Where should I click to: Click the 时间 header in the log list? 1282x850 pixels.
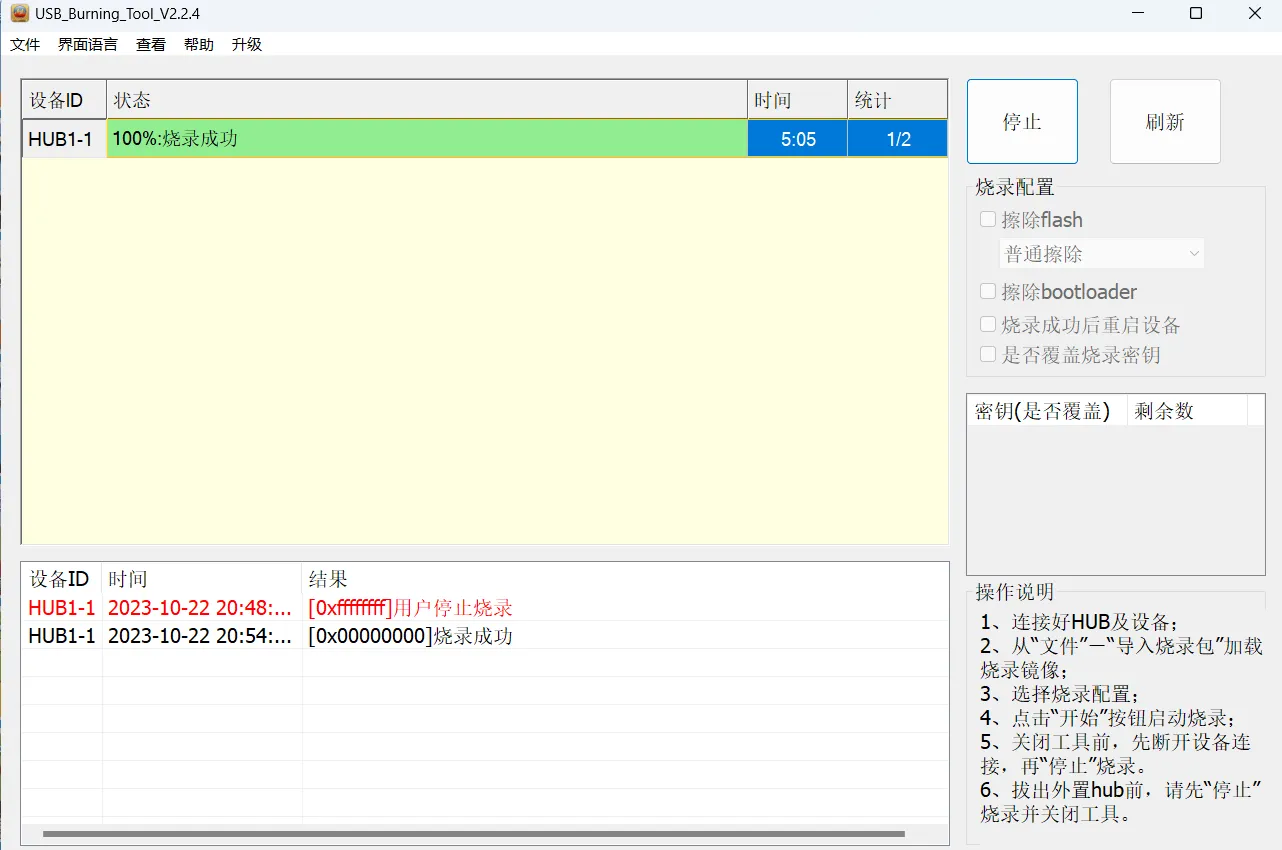(x=202, y=579)
